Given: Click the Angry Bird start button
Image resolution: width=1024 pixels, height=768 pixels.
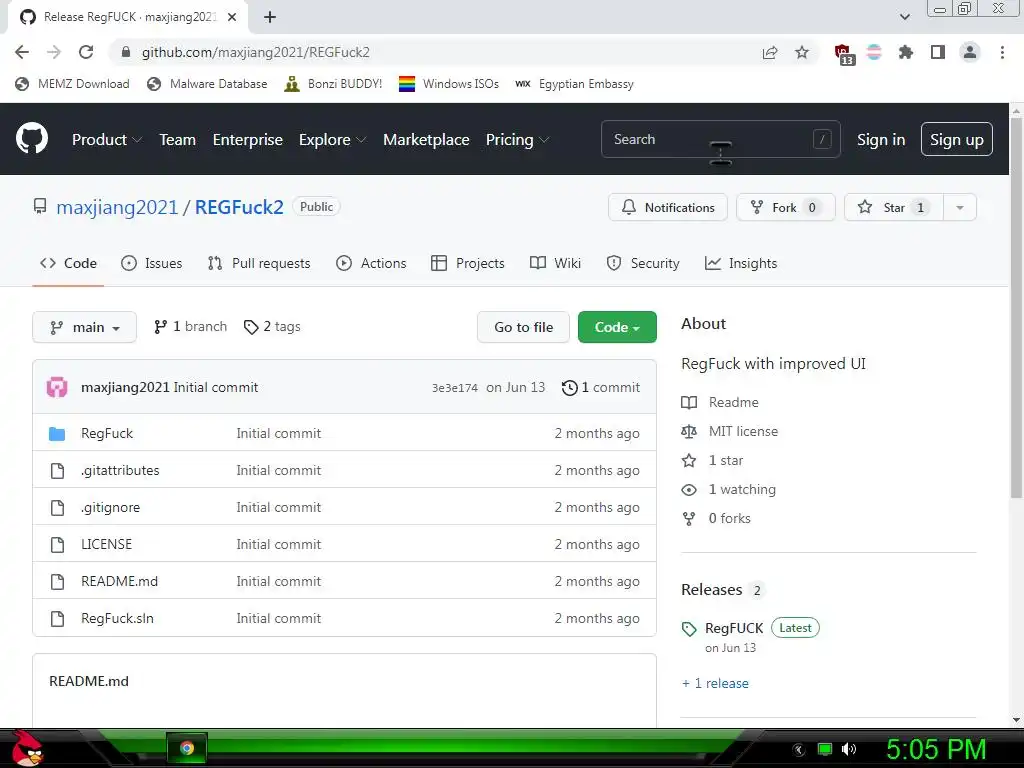Looking at the screenshot, I should click(x=27, y=748).
